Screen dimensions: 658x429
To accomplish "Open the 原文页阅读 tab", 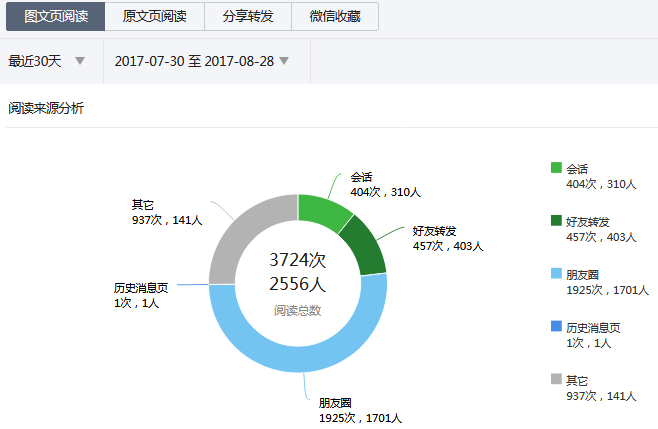I will coord(154,16).
